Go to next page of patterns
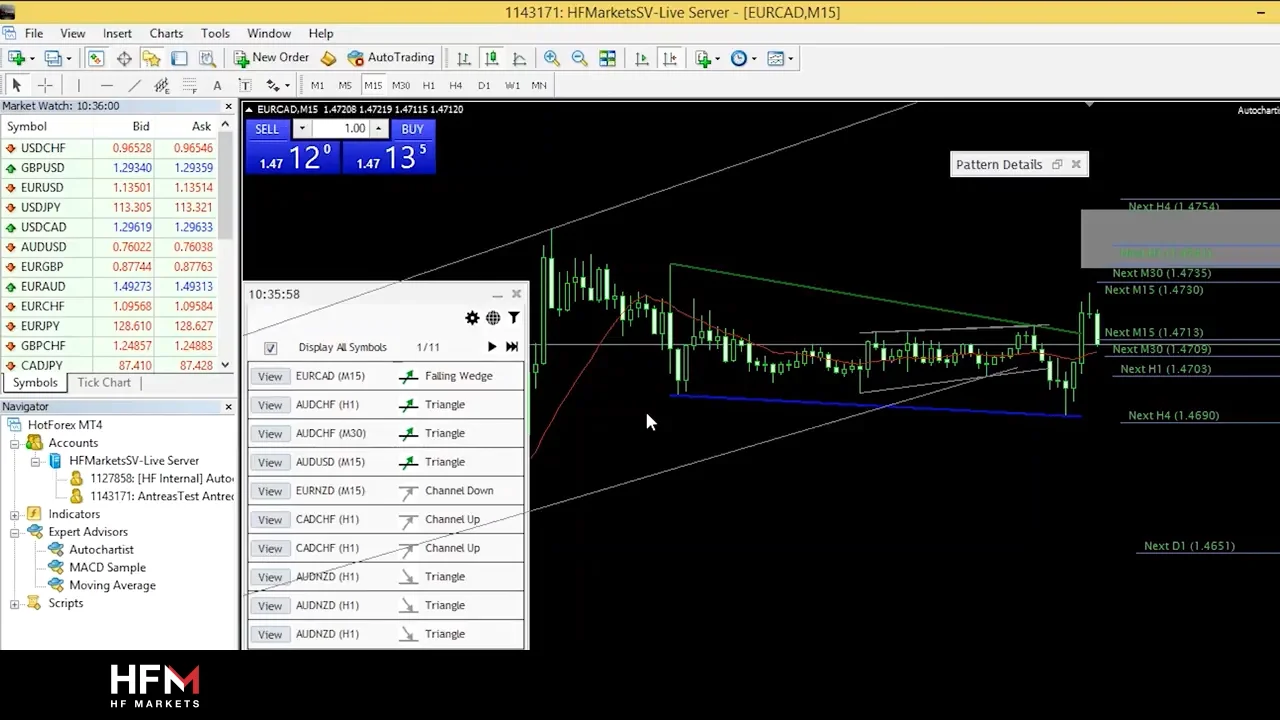This screenshot has width=1280, height=720. tap(491, 347)
